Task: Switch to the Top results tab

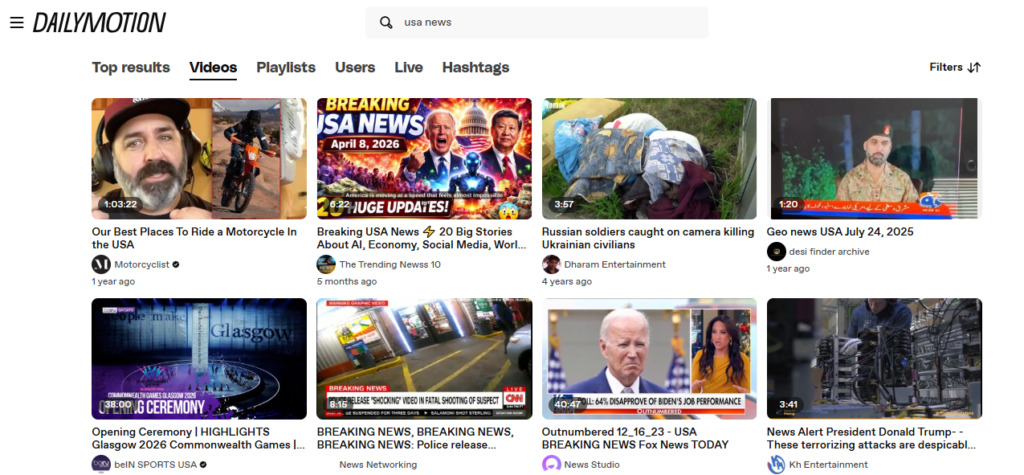Action: pyautogui.click(x=131, y=67)
